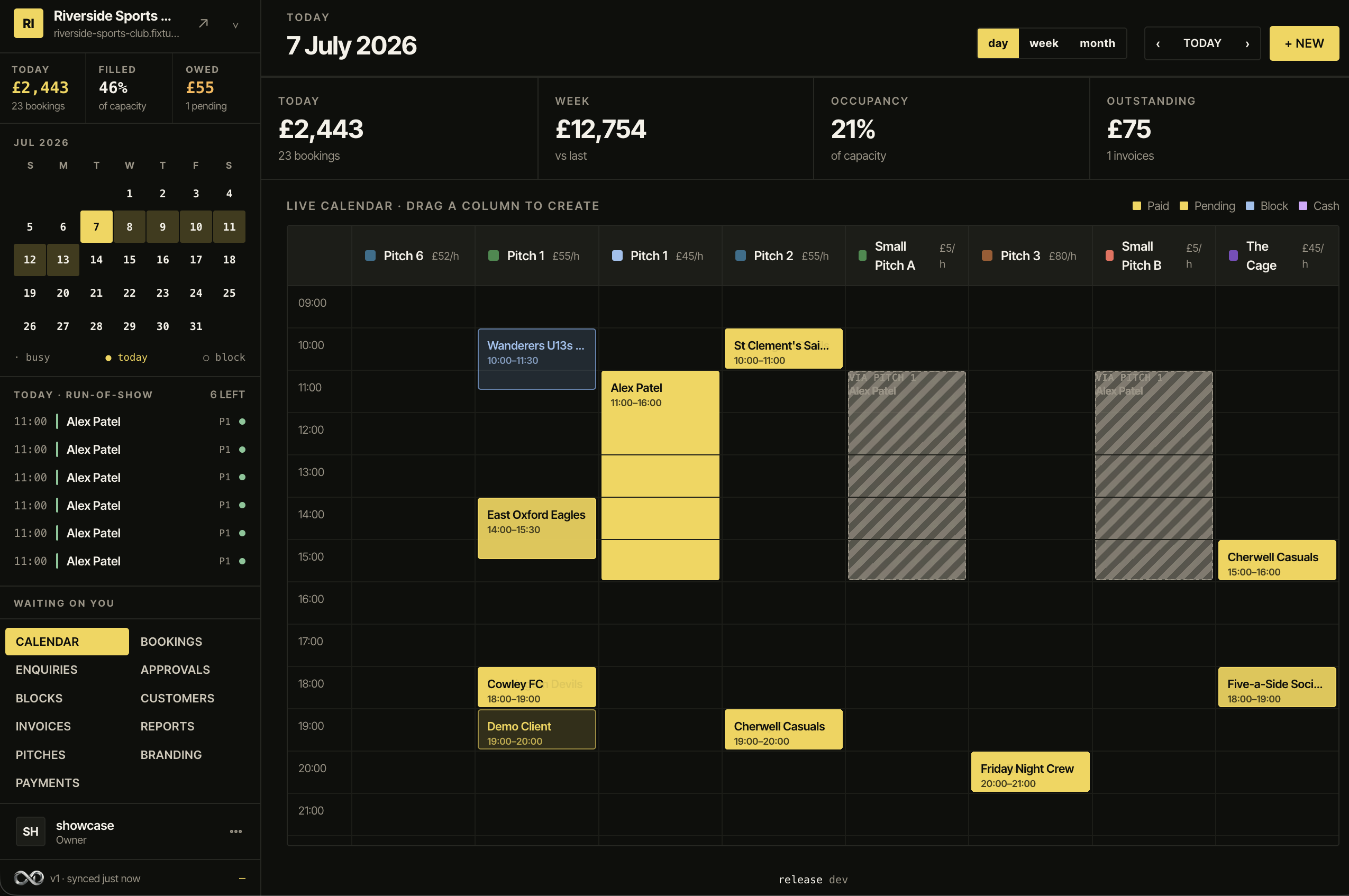Click the RI club logo badge

tap(28, 23)
